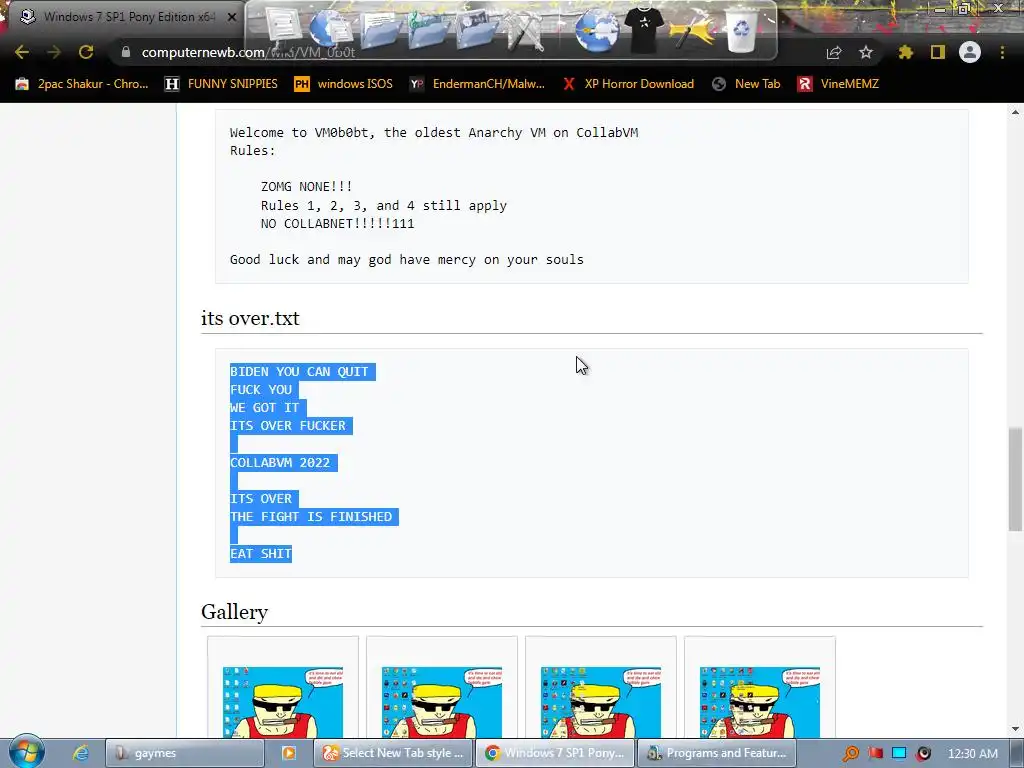Screen dimensions: 1024x768
Task: Launch the globe browser dock icon
Action: [x=596, y=30]
